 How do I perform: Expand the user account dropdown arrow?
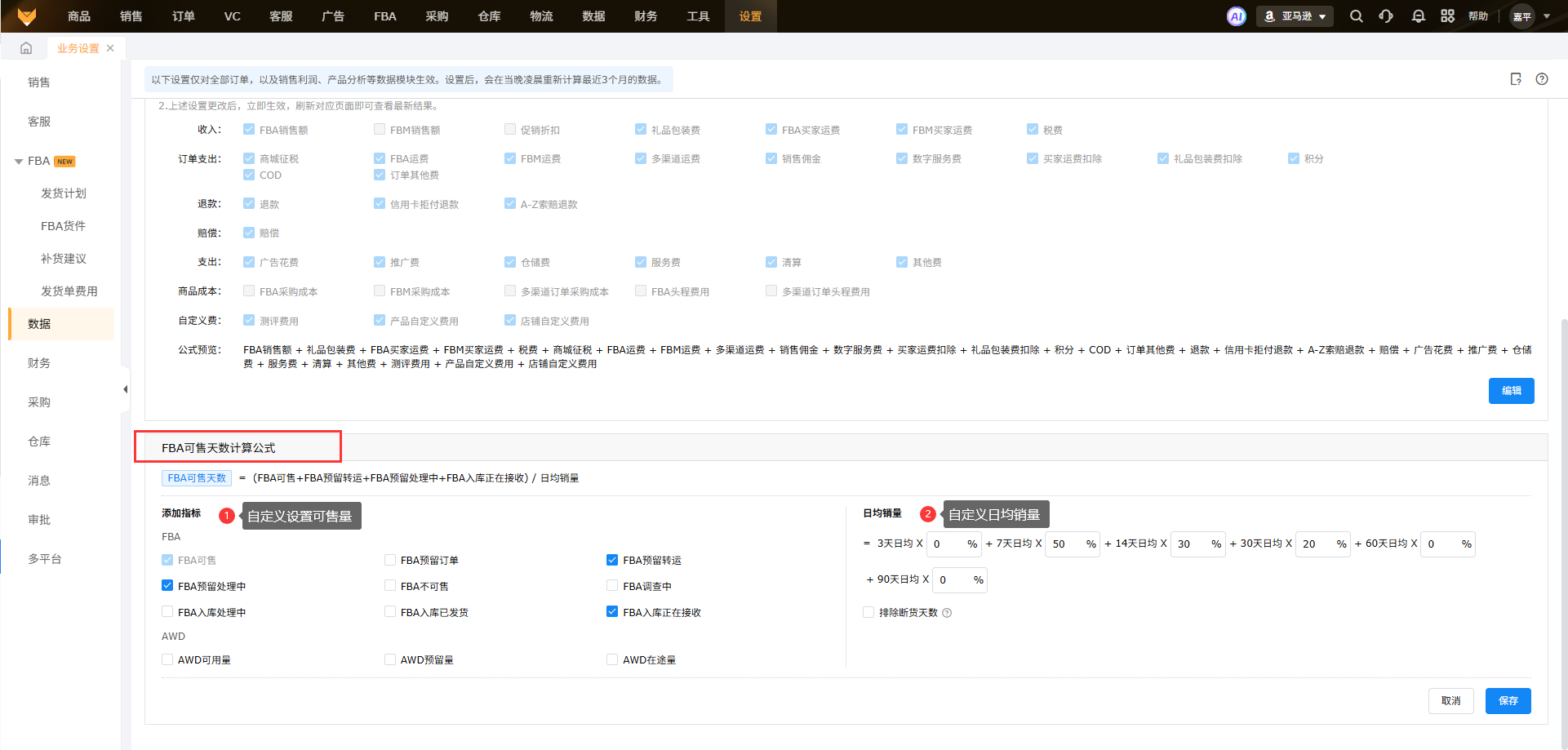click(x=1547, y=16)
